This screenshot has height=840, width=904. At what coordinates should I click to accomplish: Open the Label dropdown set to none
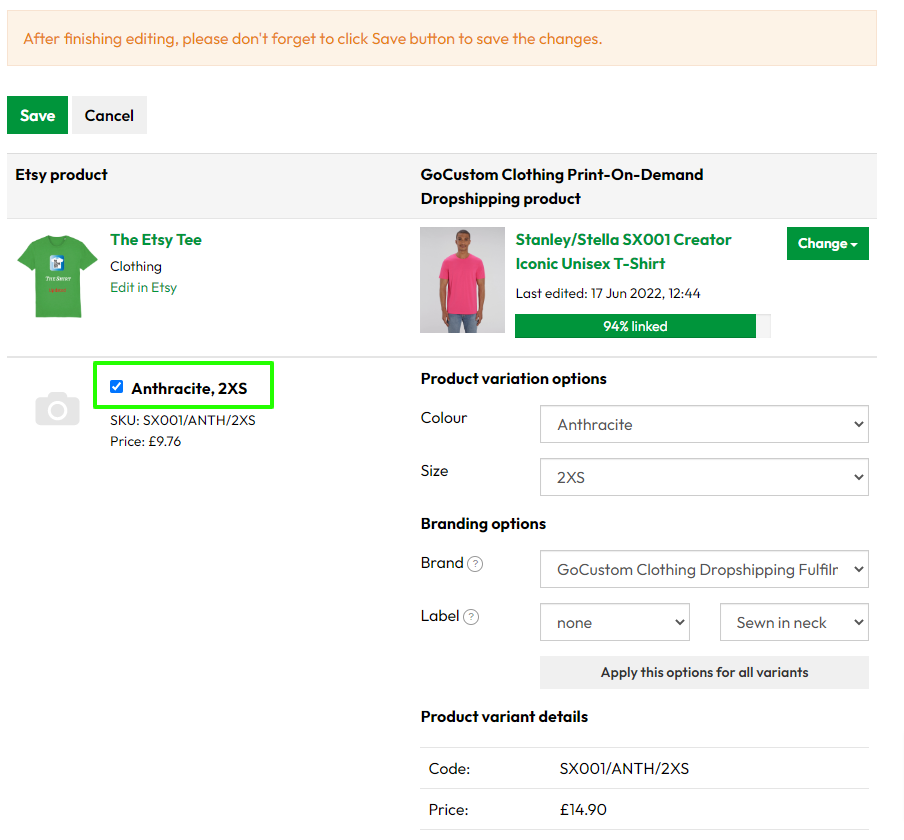pos(615,622)
